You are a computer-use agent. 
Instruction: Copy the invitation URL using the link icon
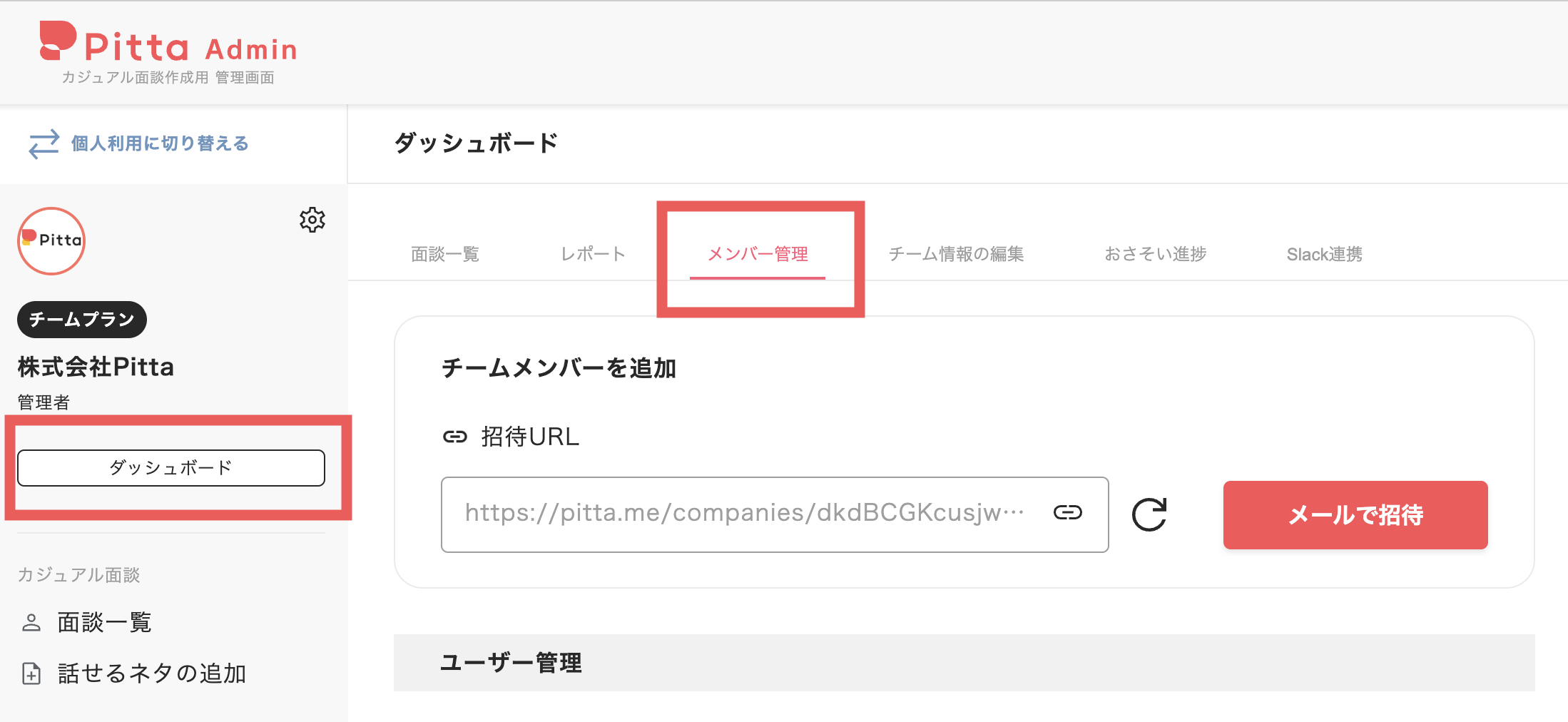point(1068,512)
